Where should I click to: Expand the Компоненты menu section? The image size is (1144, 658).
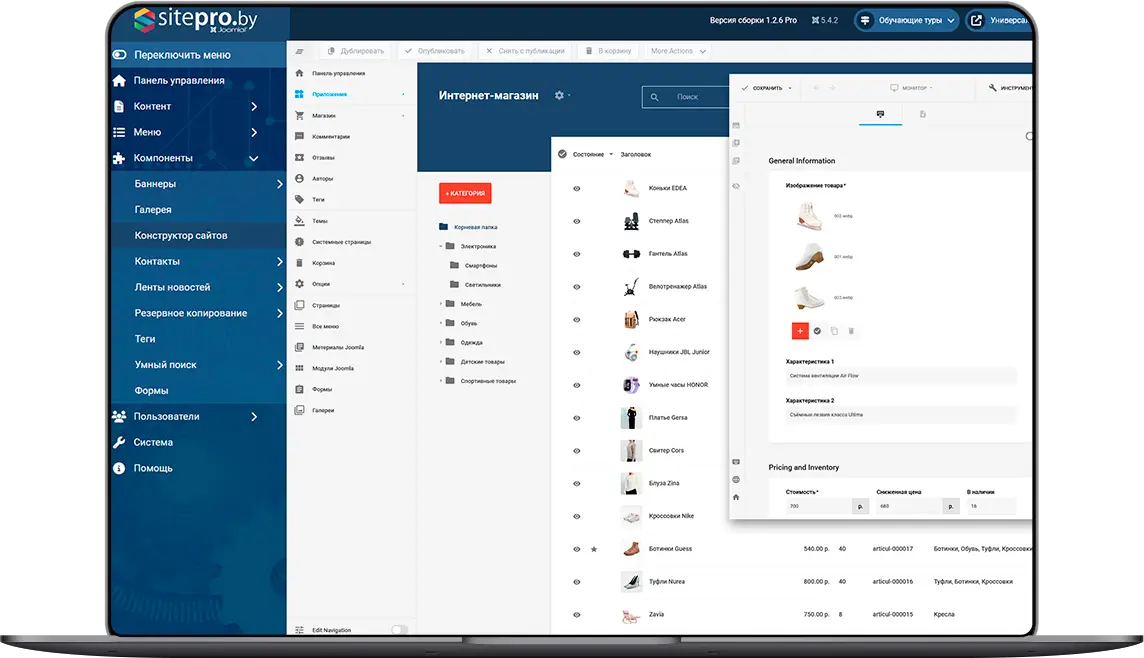click(253, 158)
